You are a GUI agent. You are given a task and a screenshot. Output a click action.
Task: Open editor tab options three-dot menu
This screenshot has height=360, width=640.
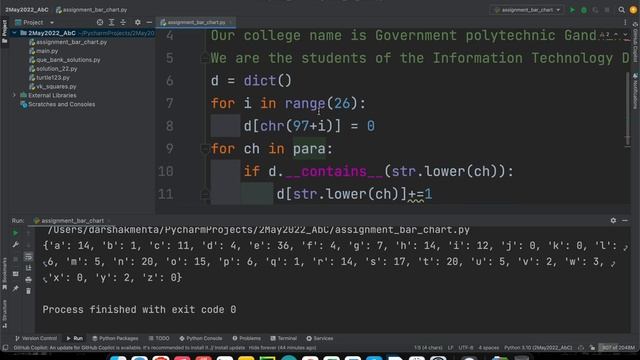tap(625, 22)
